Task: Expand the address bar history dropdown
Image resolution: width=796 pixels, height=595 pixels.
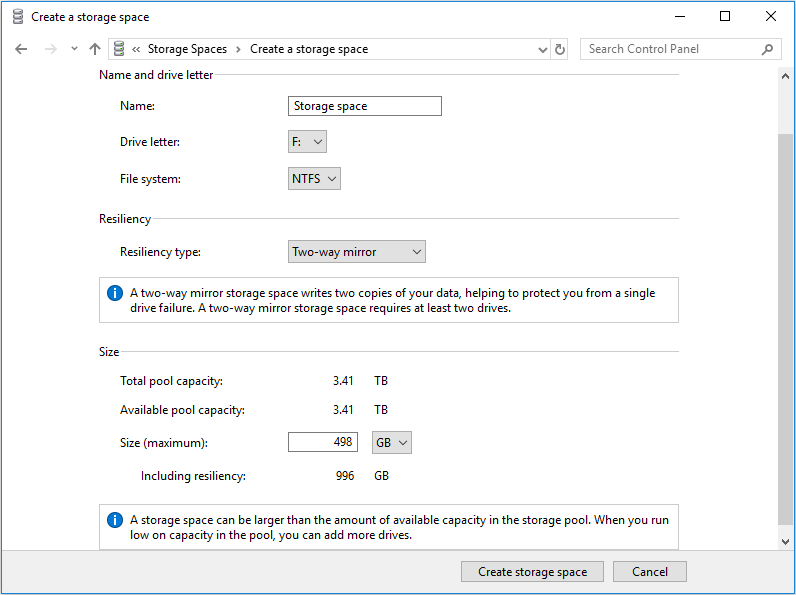Action: tap(543, 49)
